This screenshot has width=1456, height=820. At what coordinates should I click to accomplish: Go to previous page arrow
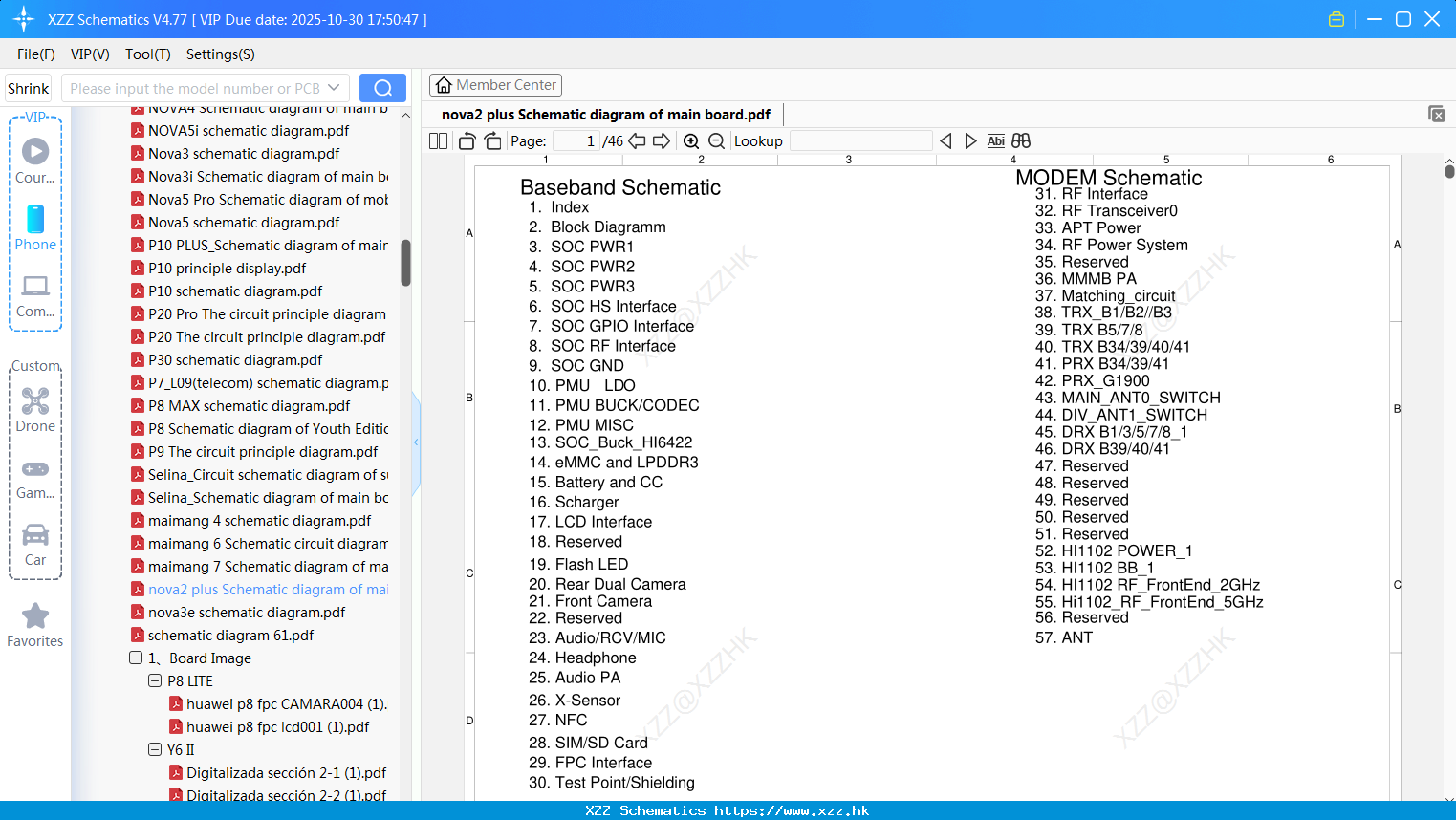[637, 141]
